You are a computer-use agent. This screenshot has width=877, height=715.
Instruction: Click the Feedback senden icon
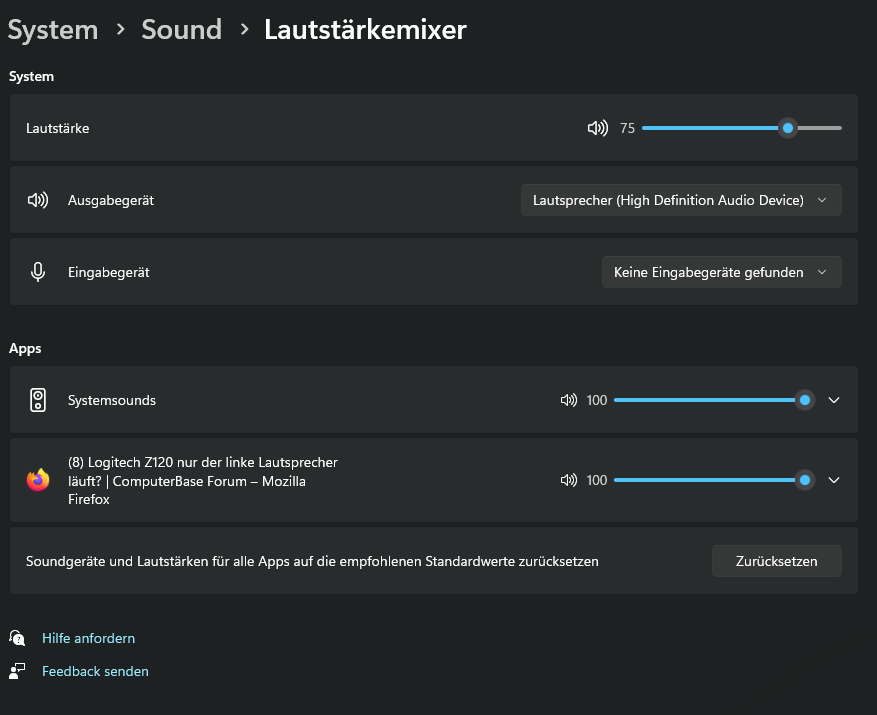pyautogui.click(x=17, y=671)
